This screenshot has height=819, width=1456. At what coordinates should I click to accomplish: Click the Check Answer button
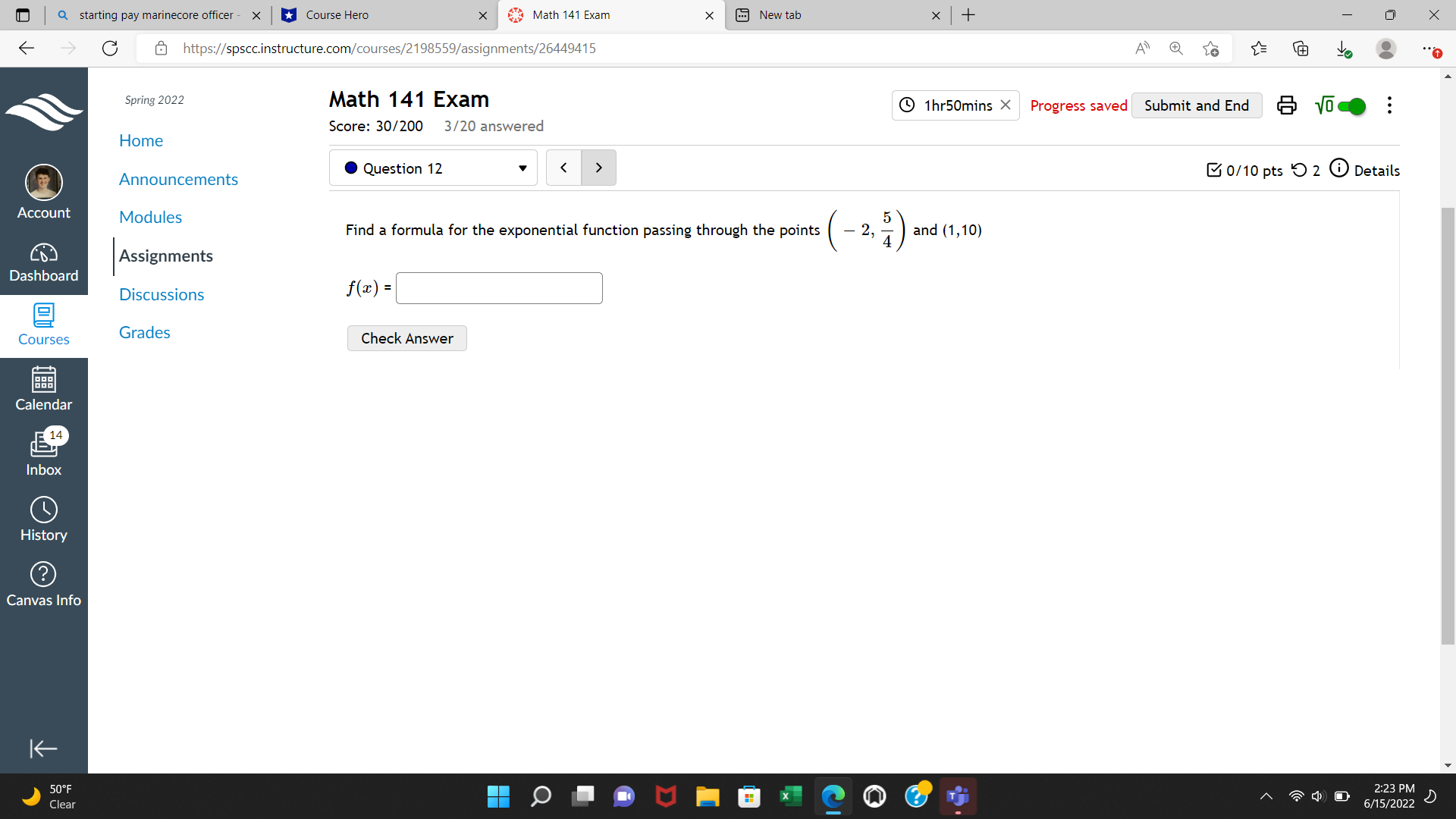tap(406, 338)
